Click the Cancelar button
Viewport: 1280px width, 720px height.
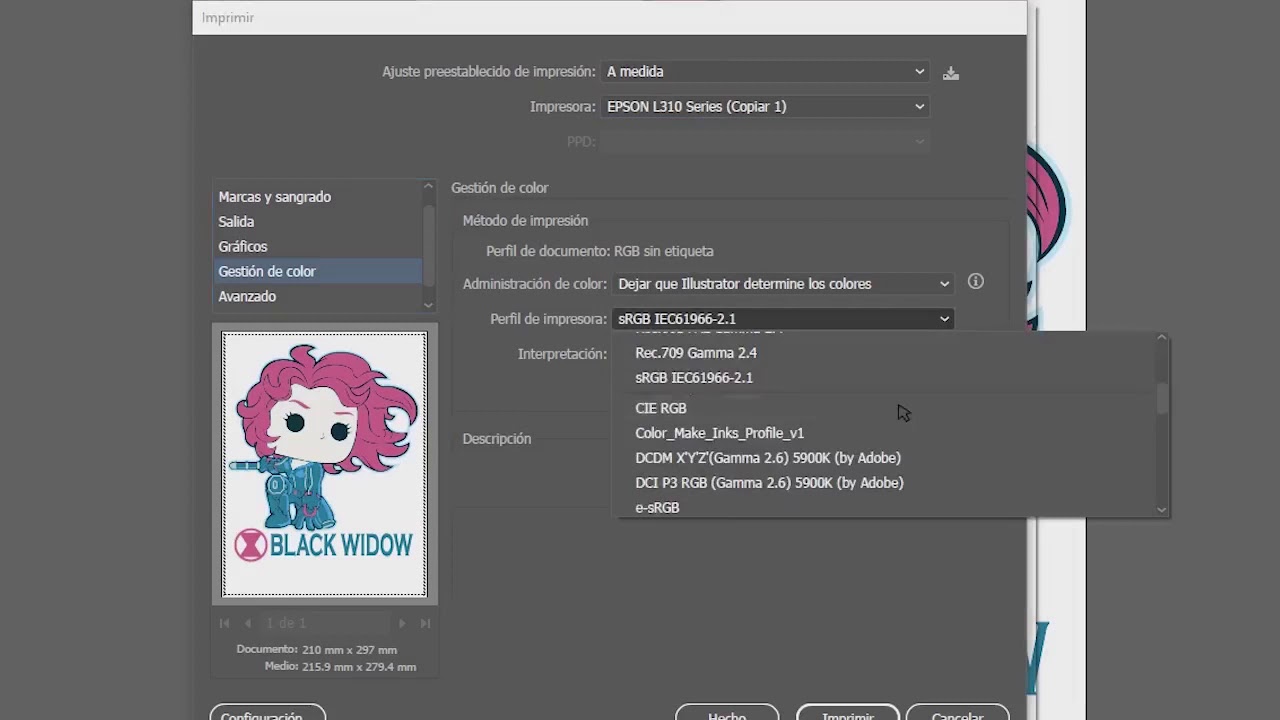(x=957, y=714)
